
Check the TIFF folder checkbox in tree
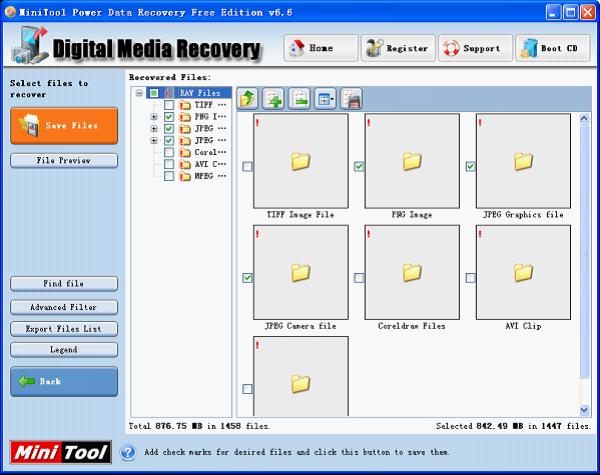pyautogui.click(x=169, y=105)
